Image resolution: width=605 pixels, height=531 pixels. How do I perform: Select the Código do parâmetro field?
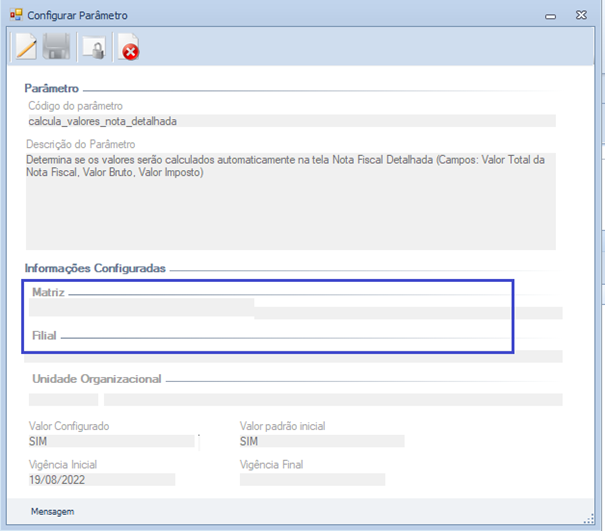click(x=290, y=121)
